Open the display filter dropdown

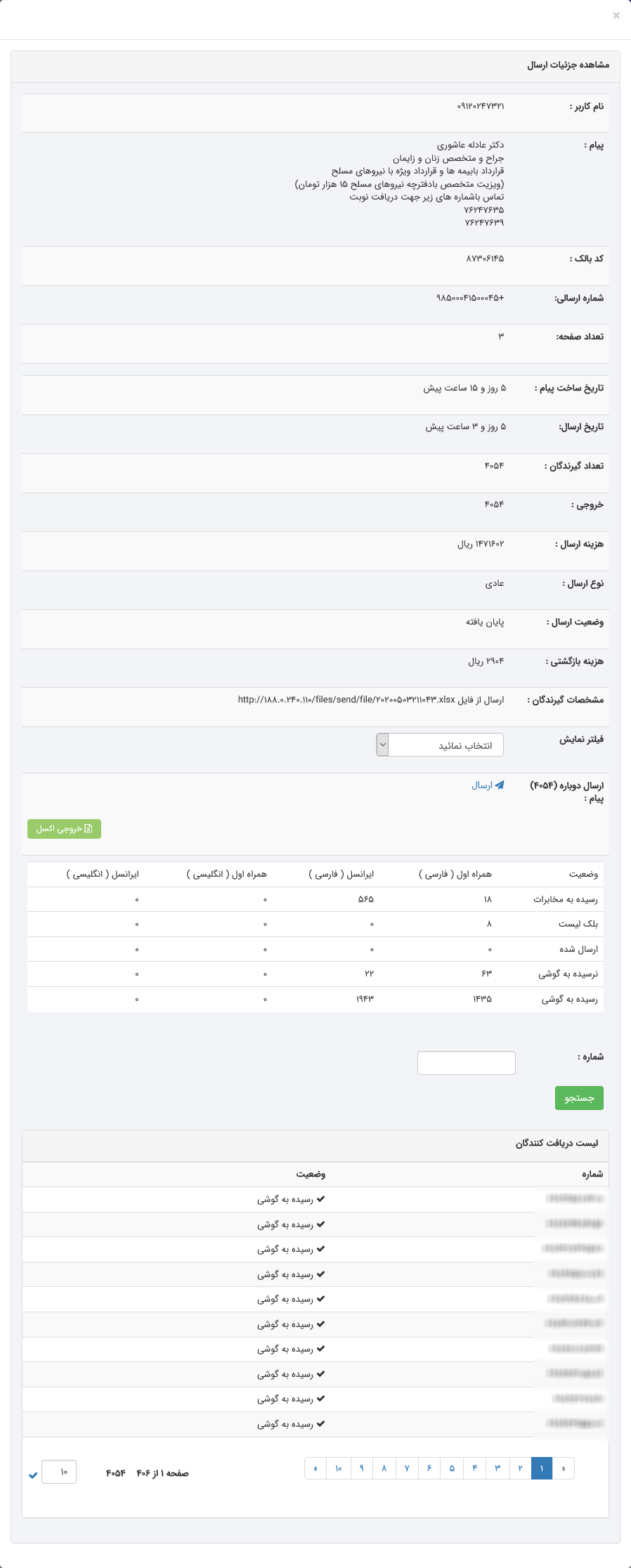[x=441, y=745]
